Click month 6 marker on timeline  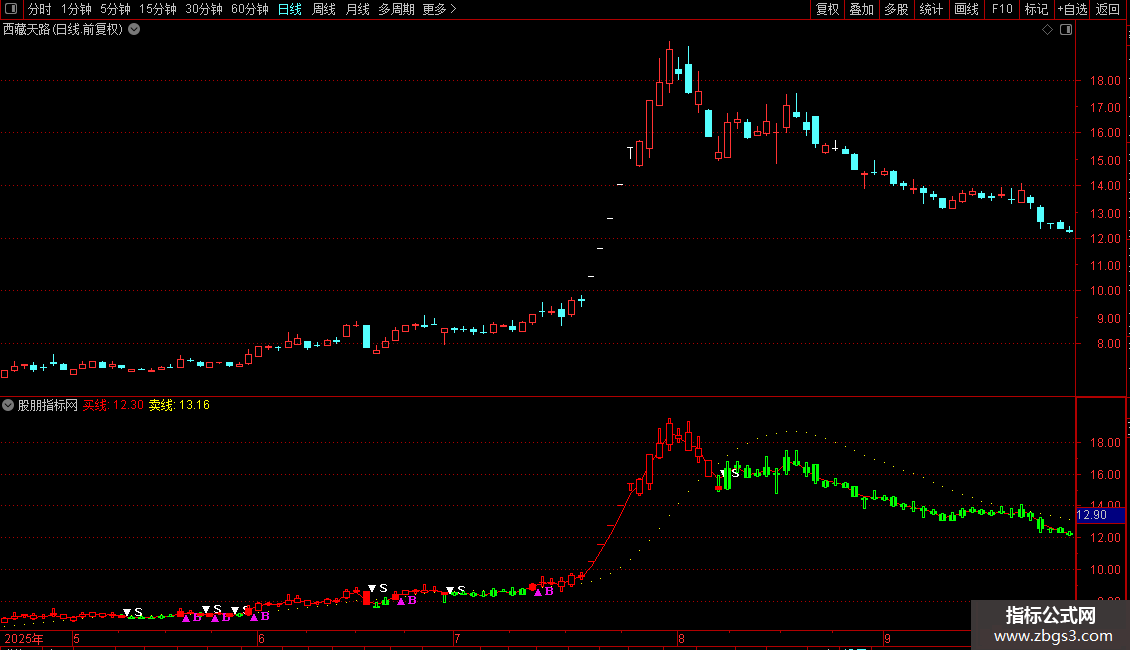[262, 638]
